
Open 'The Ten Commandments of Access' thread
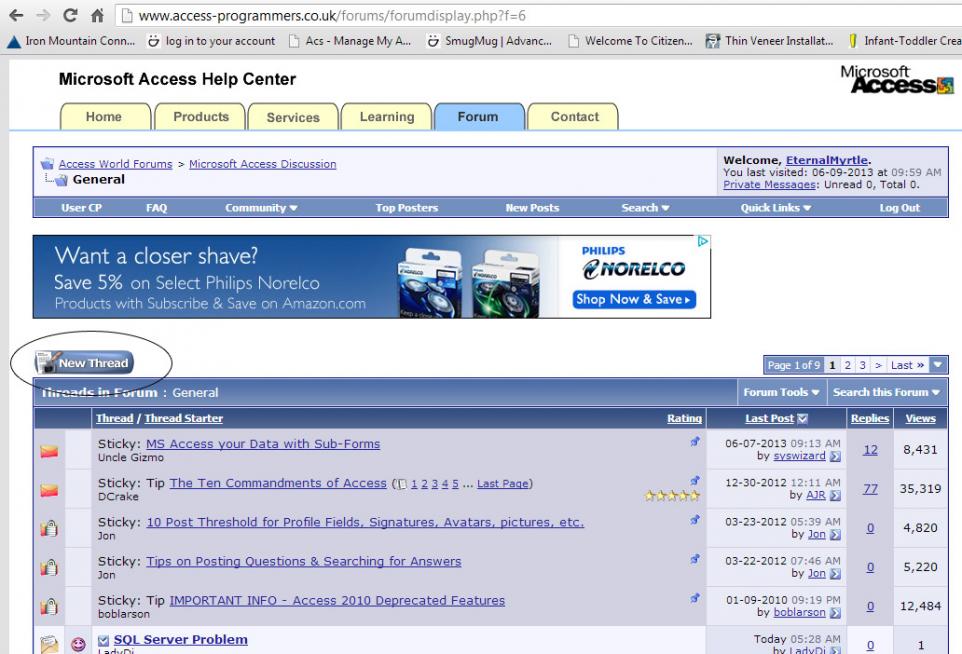coord(278,483)
